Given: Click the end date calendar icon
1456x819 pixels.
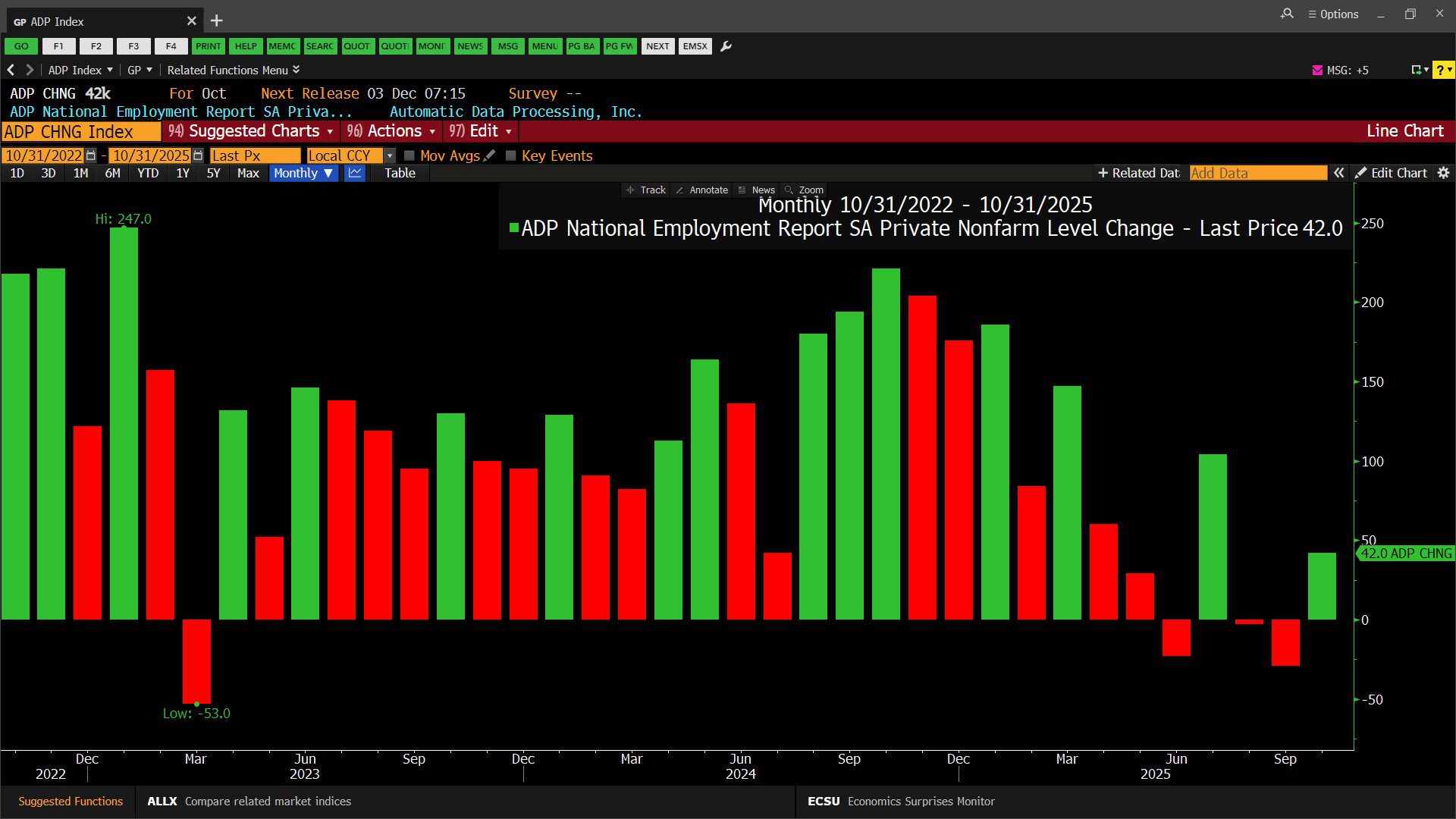Looking at the screenshot, I should point(199,155).
